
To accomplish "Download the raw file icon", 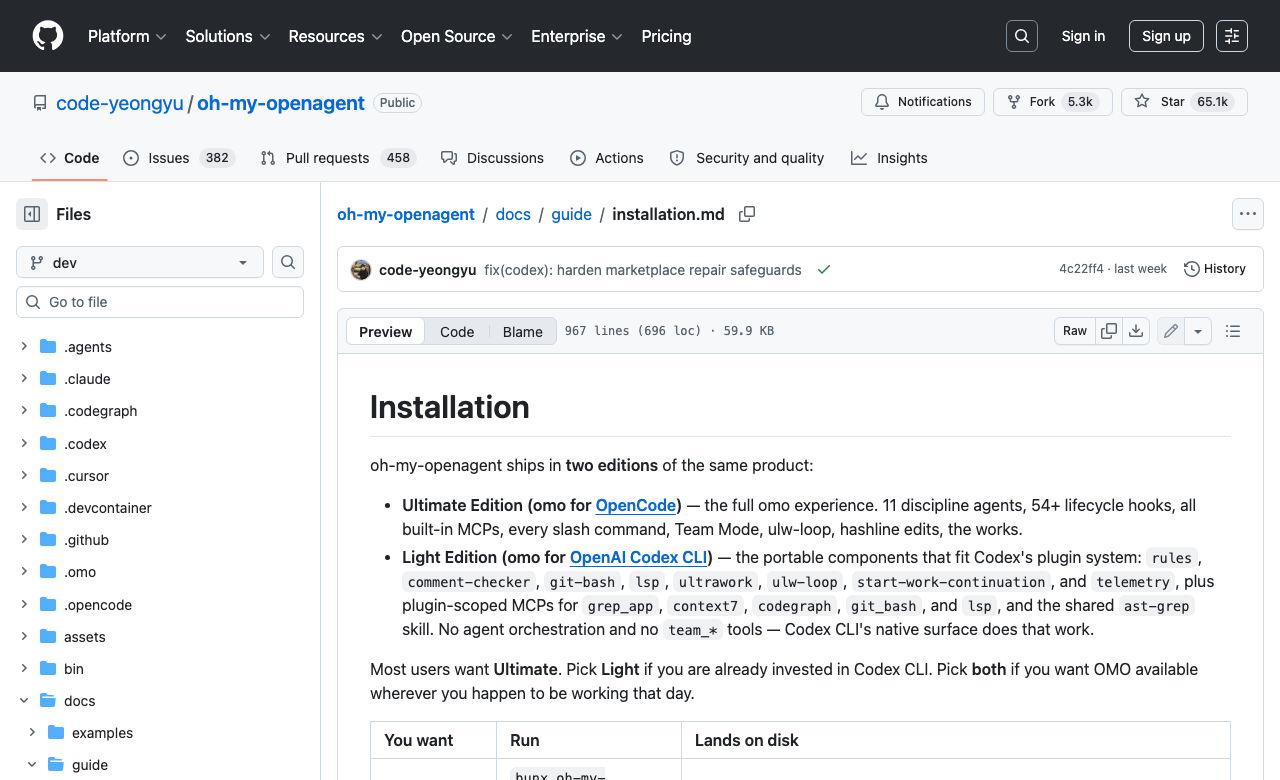I will (1136, 331).
